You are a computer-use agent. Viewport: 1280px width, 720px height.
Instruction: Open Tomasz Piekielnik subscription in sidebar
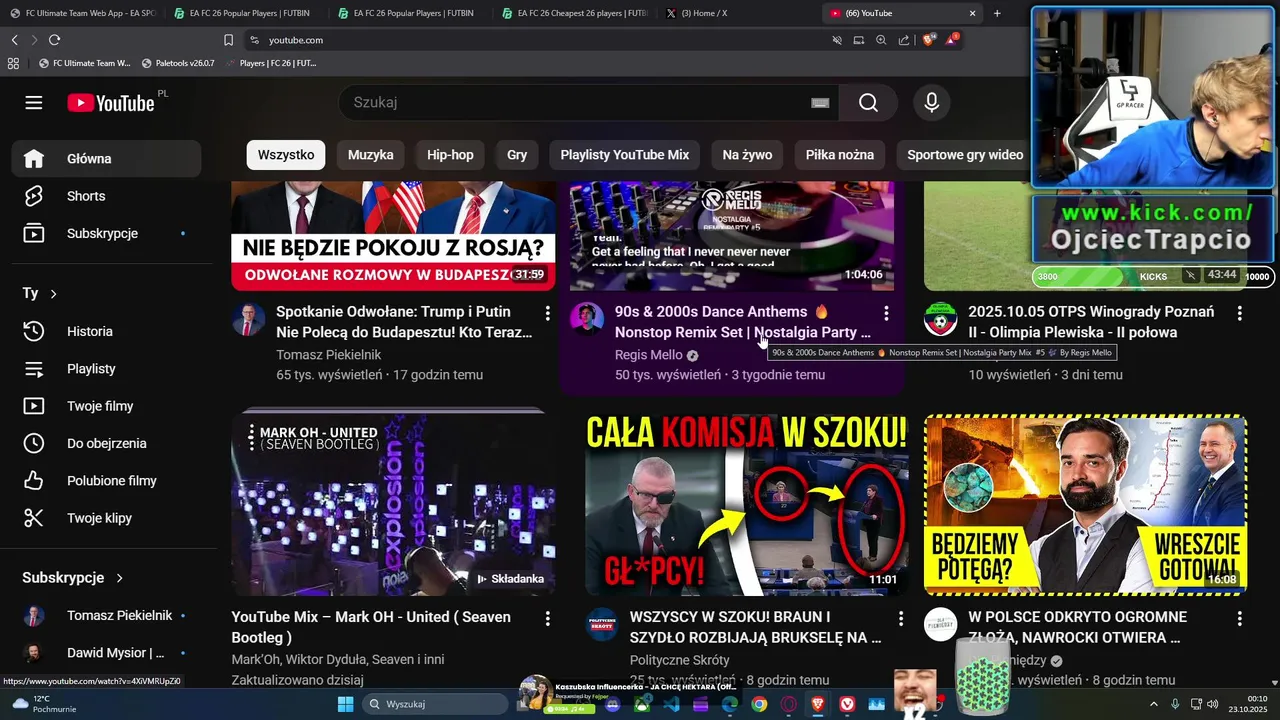coord(106,616)
